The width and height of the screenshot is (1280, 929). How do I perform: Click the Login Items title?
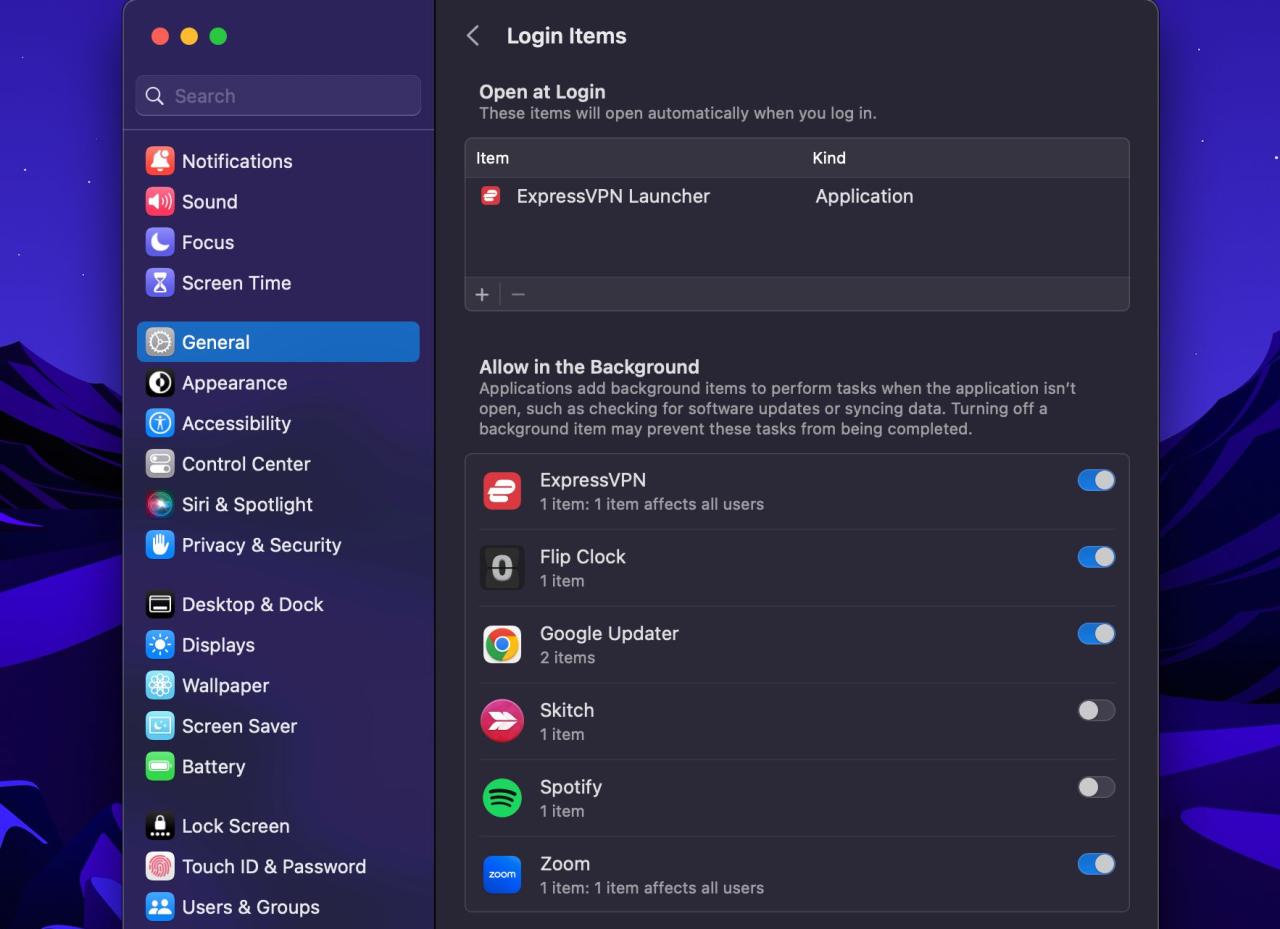[566, 36]
